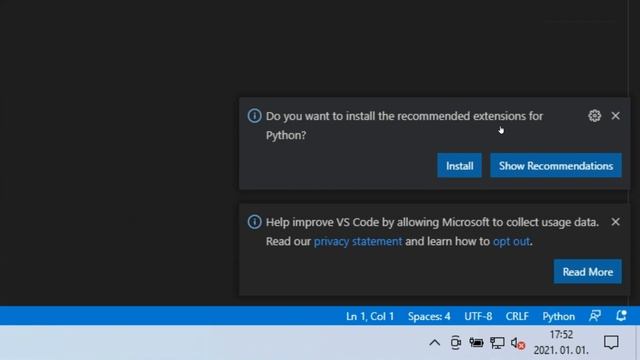Open the taskbar clock showing 17:52
640x360 pixels.
point(561,342)
